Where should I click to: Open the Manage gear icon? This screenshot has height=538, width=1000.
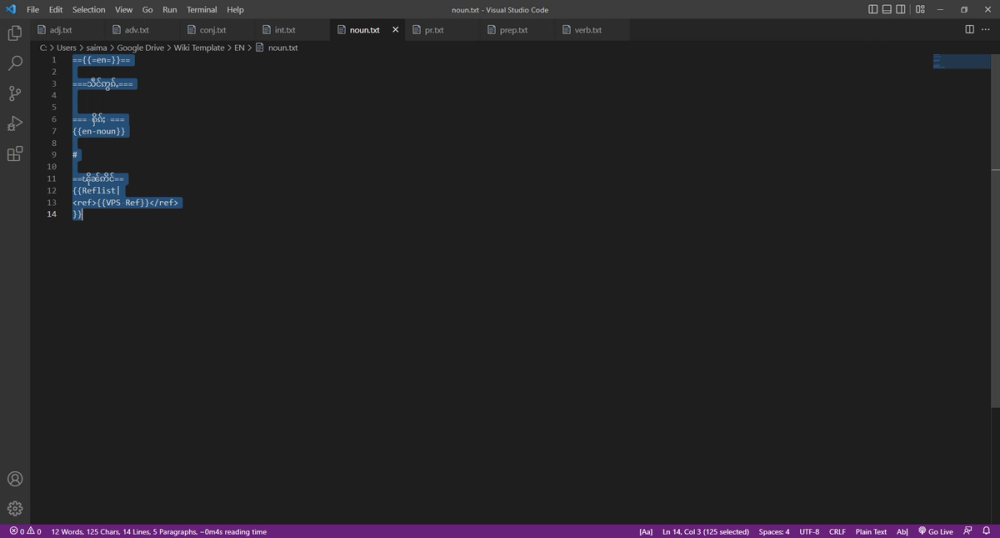coord(15,508)
